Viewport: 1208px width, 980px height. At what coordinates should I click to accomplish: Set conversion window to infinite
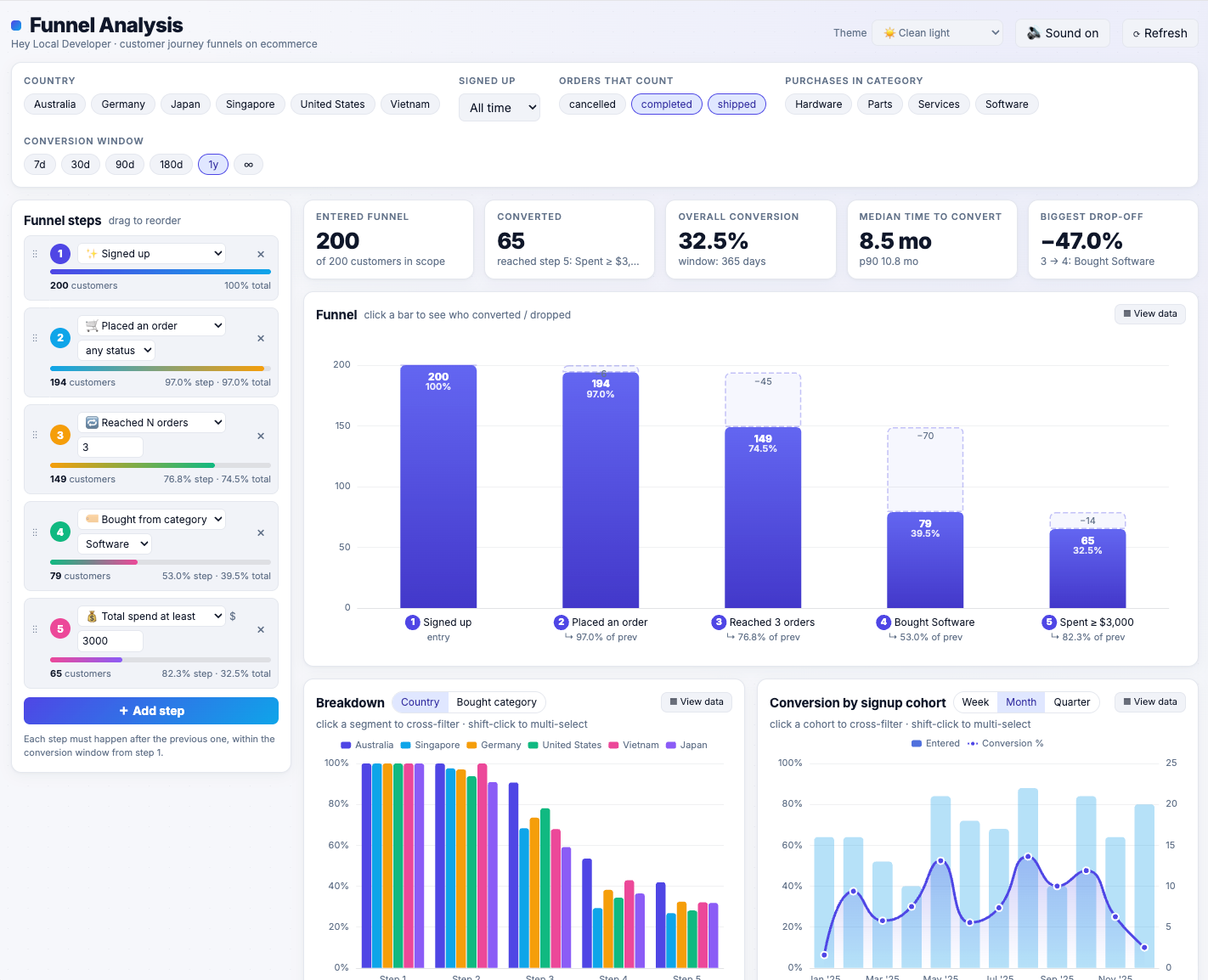(x=248, y=165)
